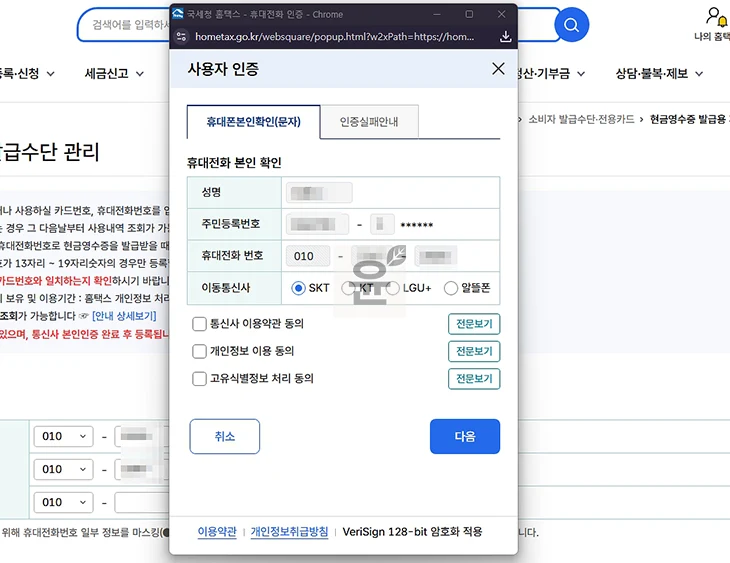Viewport: 730px width, 563px height.
Task: Switch to 휴대폰본인확인(문자) tab
Action: (254, 122)
